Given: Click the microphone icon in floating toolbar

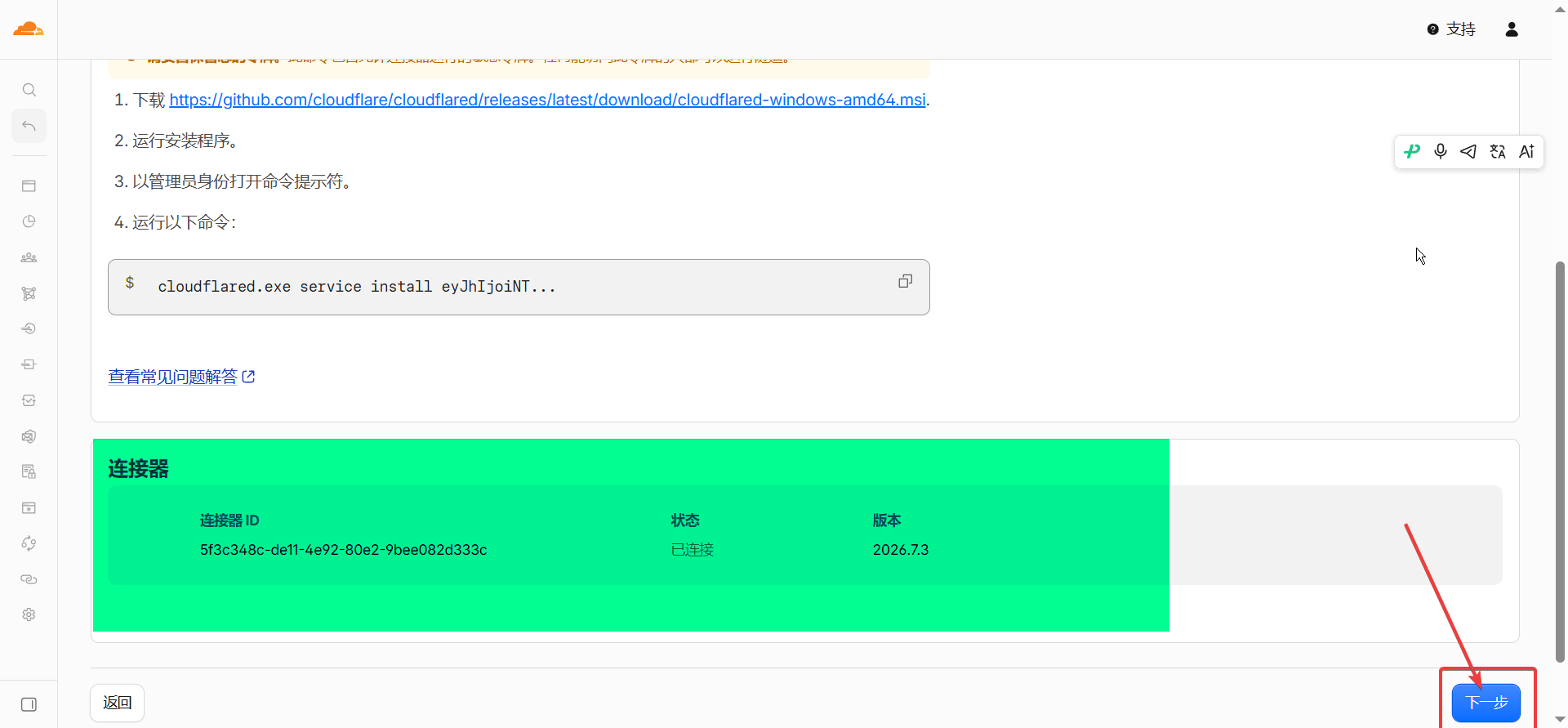Looking at the screenshot, I should (1441, 151).
